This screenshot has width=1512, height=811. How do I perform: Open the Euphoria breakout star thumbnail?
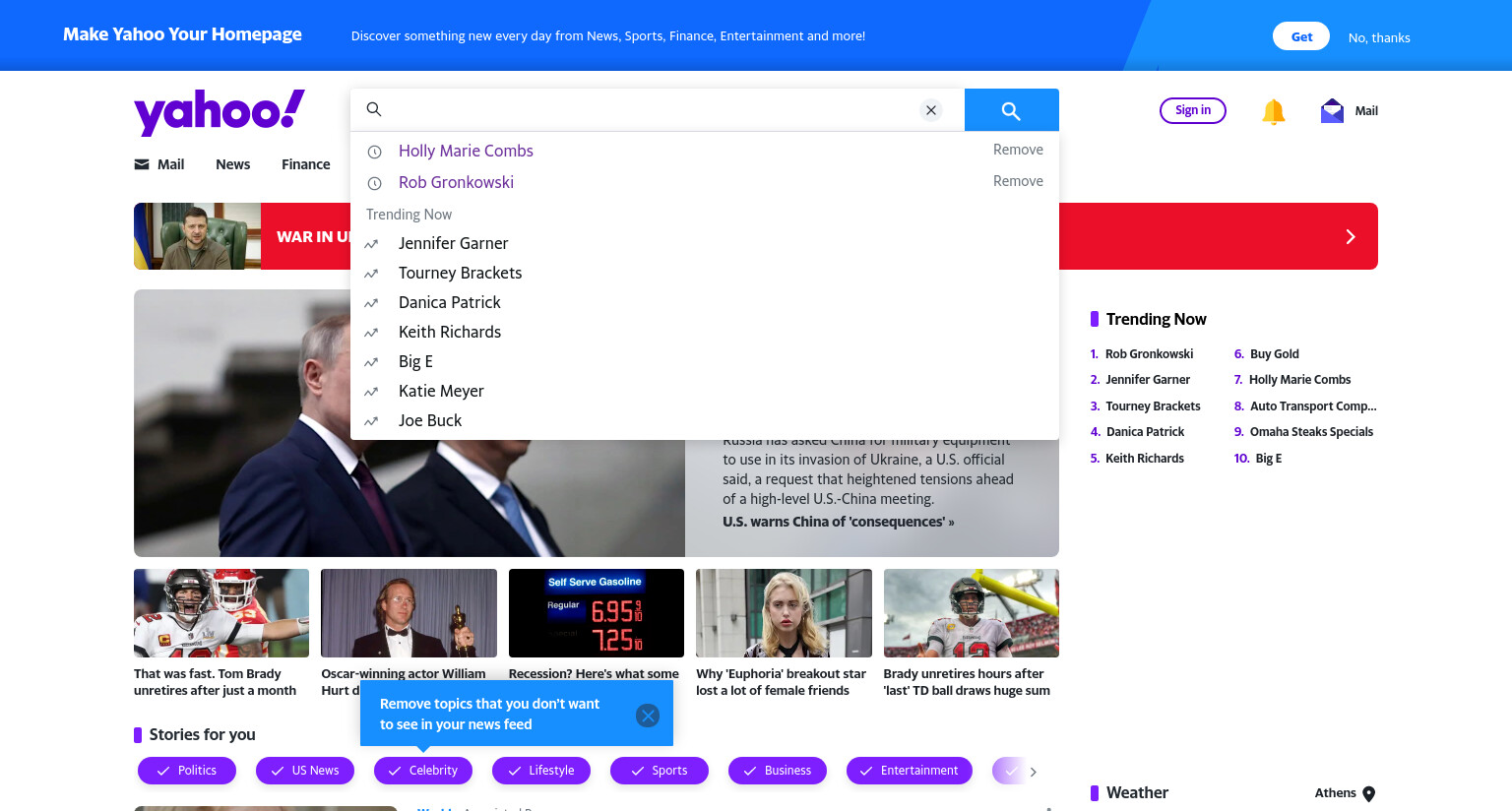pyautogui.click(x=784, y=613)
